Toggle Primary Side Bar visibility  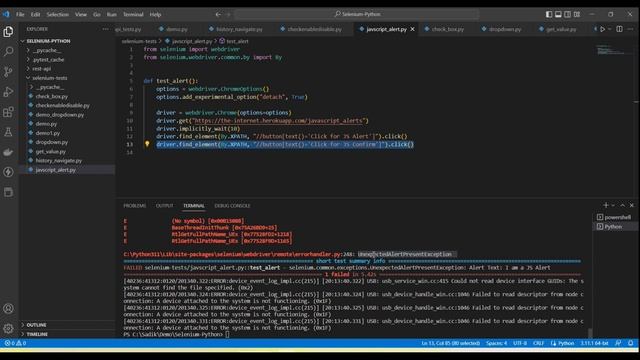549,14
